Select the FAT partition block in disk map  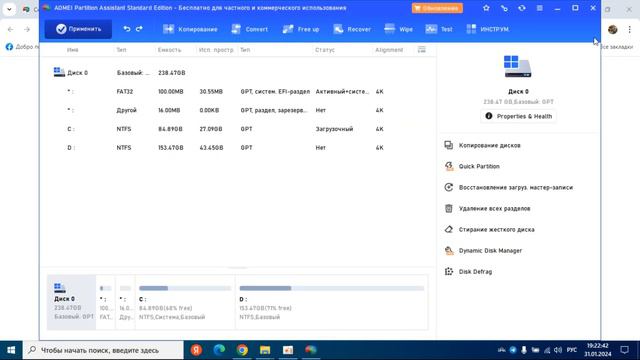coord(106,302)
